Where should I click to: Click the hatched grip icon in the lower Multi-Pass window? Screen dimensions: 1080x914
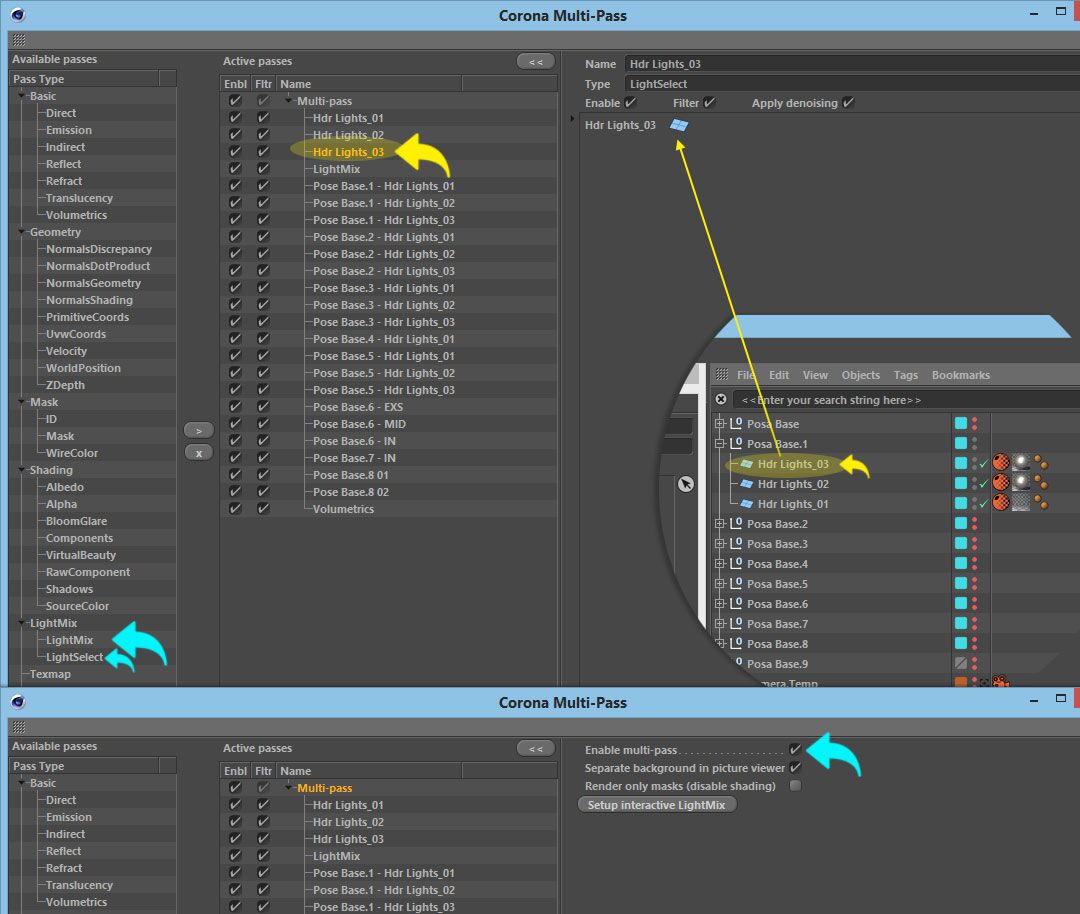(x=19, y=727)
